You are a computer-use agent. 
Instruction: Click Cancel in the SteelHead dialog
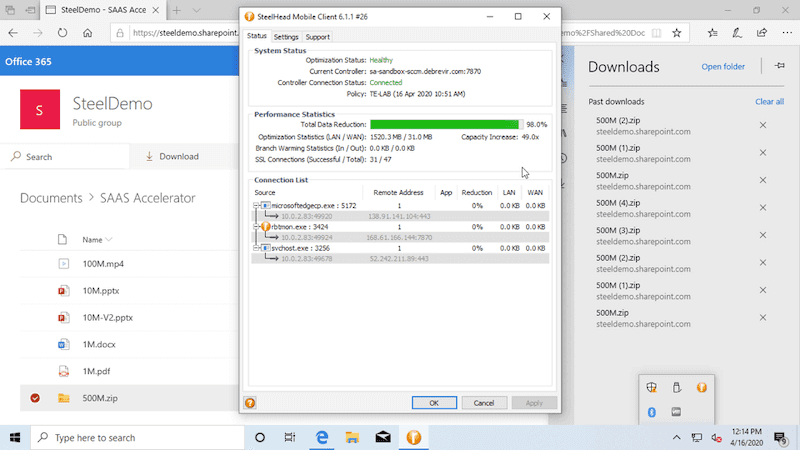pyautogui.click(x=484, y=403)
